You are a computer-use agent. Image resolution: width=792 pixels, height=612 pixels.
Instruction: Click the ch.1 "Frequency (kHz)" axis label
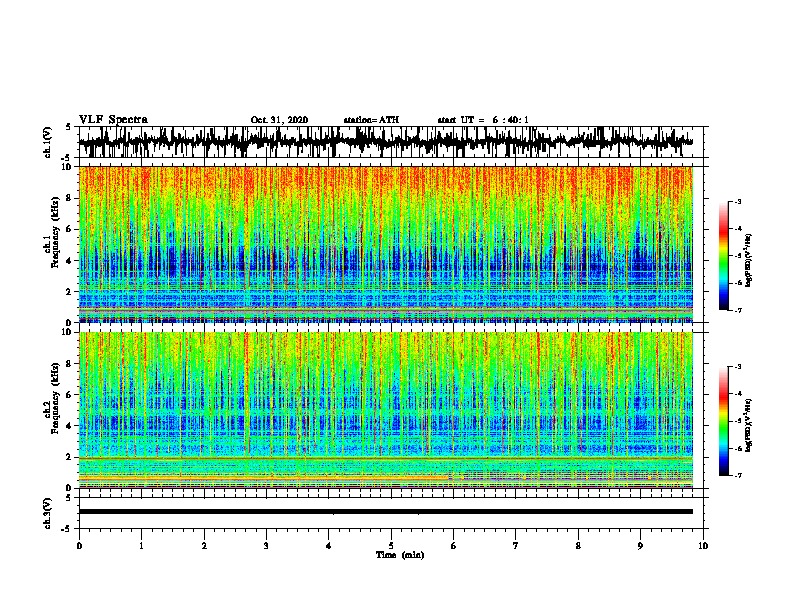(55, 233)
